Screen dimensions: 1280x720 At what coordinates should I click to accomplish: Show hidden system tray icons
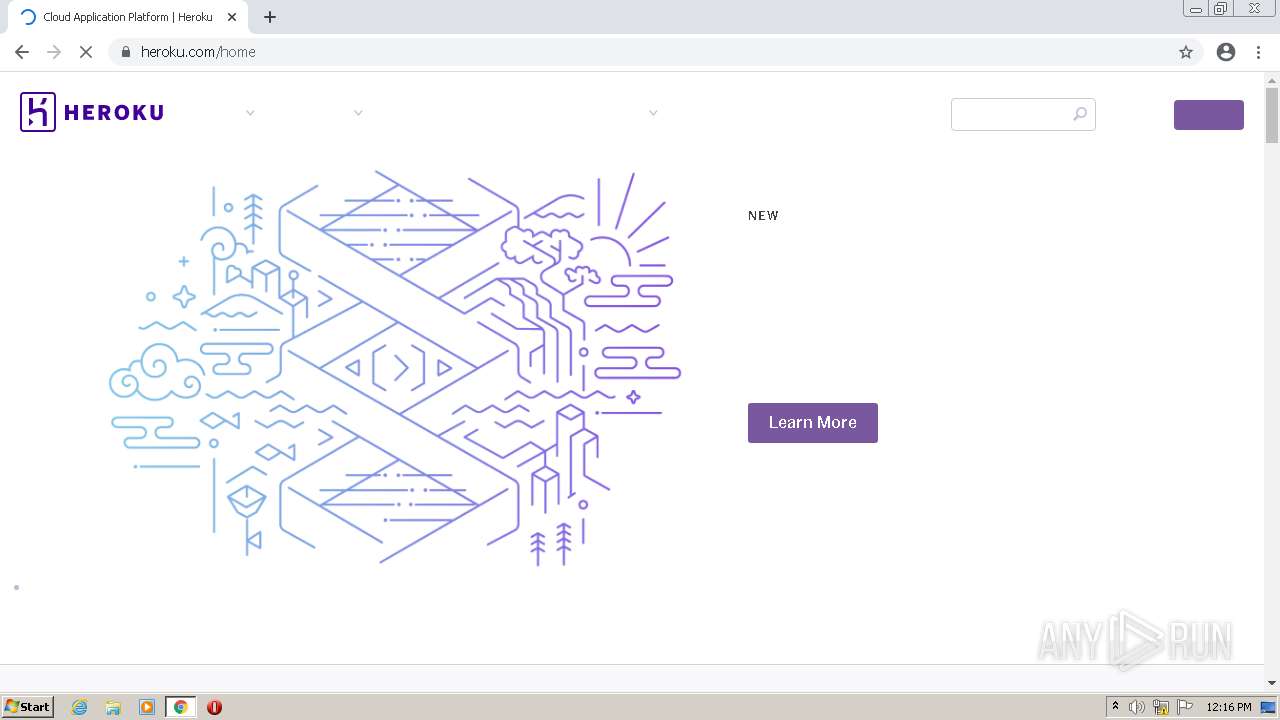(x=1116, y=707)
